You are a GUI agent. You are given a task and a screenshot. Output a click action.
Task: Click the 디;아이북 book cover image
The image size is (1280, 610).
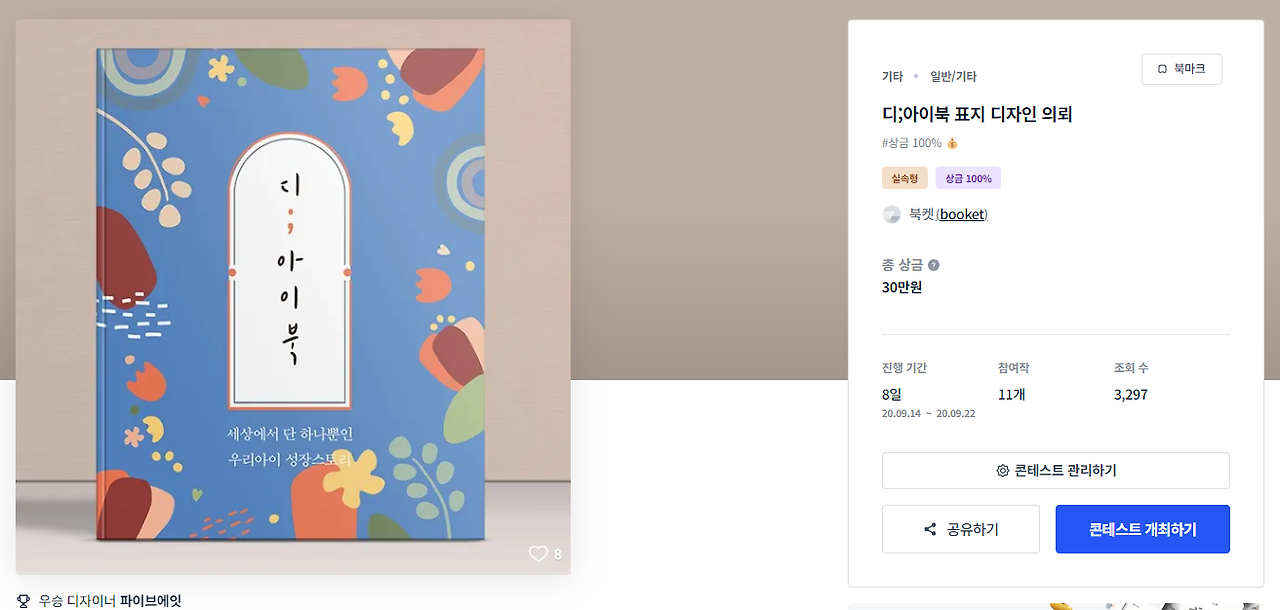coord(293,296)
